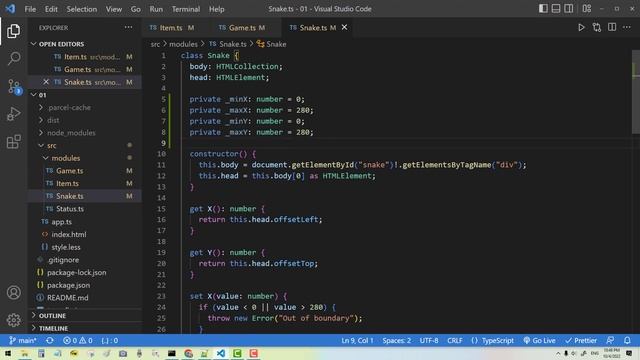The image size is (640, 360).
Task: Click the Run Code play button
Action: pos(581,28)
